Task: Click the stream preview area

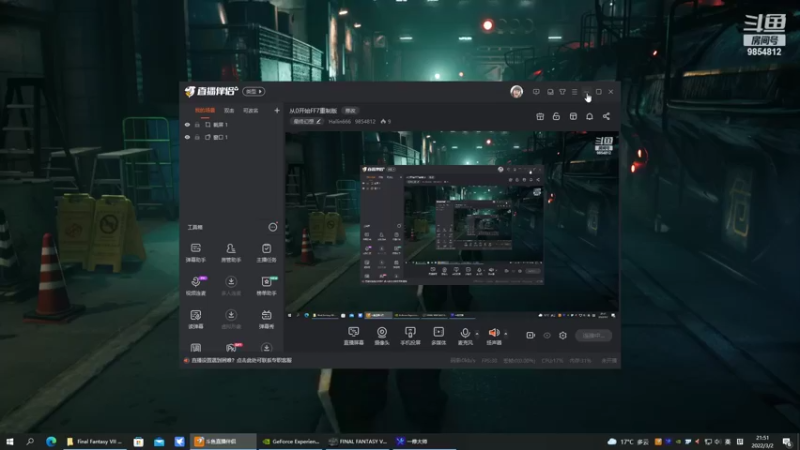Action: pyautogui.click(x=452, y=226)
